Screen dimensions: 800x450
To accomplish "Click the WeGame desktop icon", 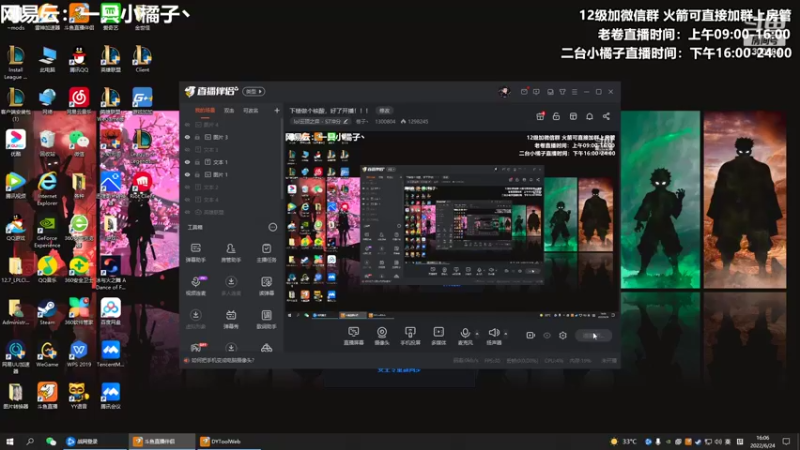I will click(47, 354).
